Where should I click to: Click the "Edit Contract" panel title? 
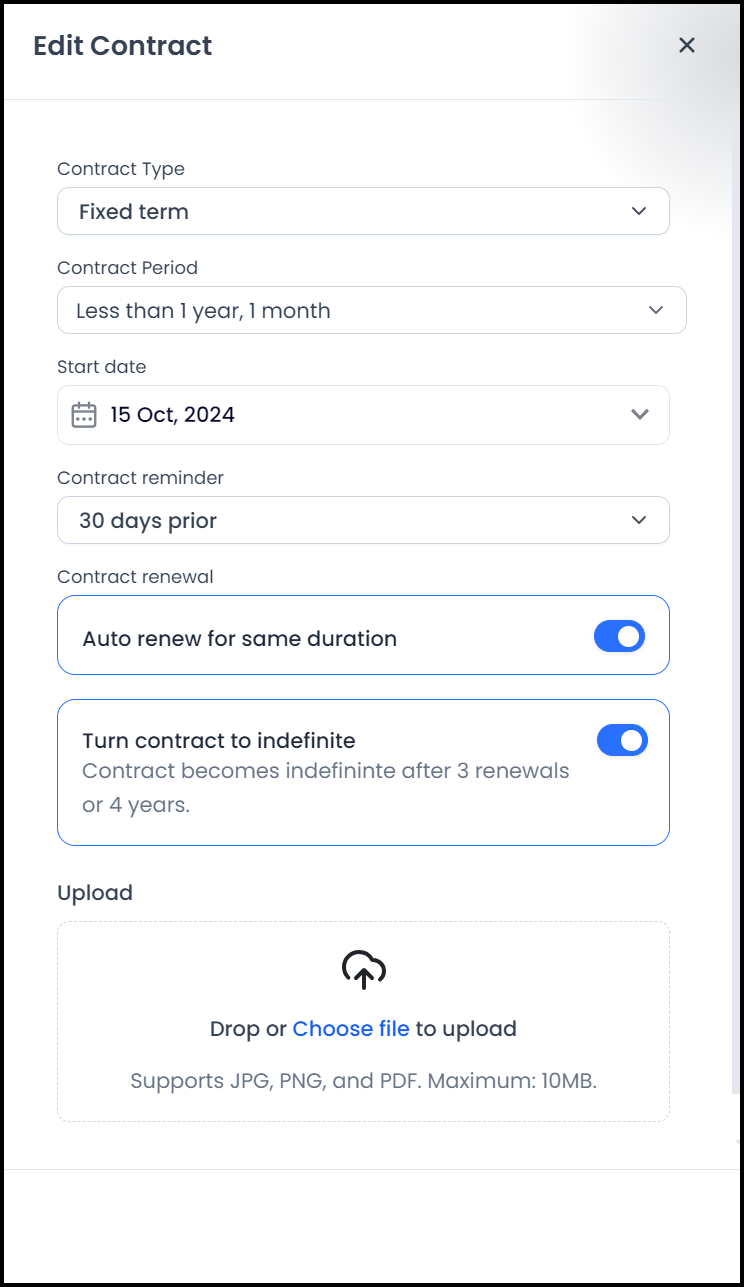click(123, 46)
